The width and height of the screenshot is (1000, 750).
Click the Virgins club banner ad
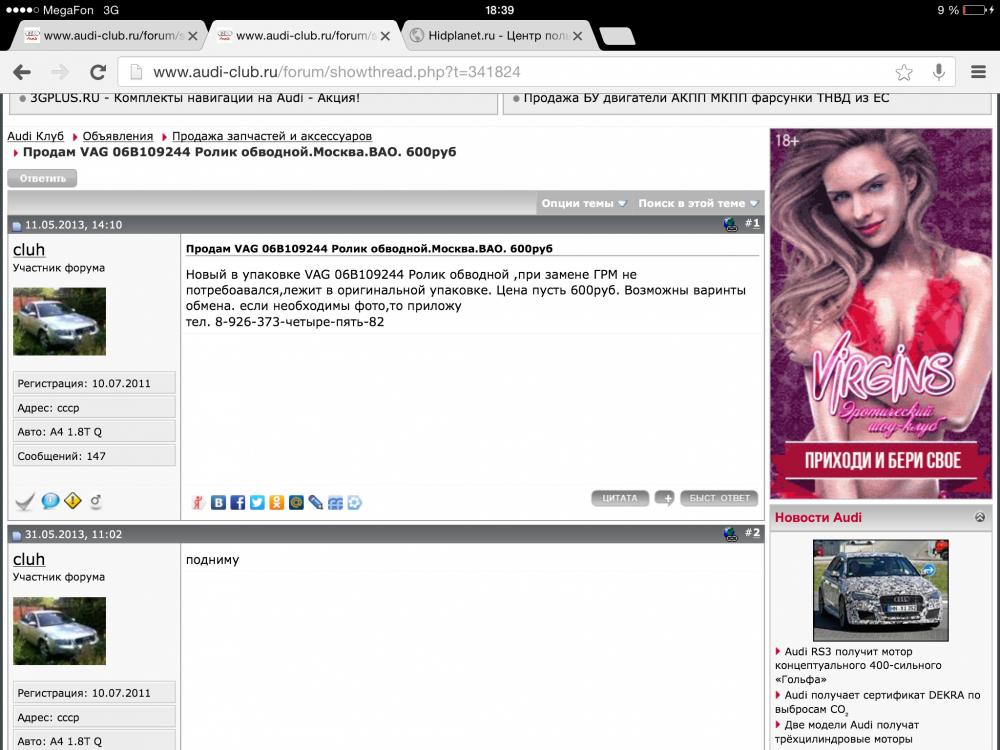pyautogui.click(x=881, y=314)
